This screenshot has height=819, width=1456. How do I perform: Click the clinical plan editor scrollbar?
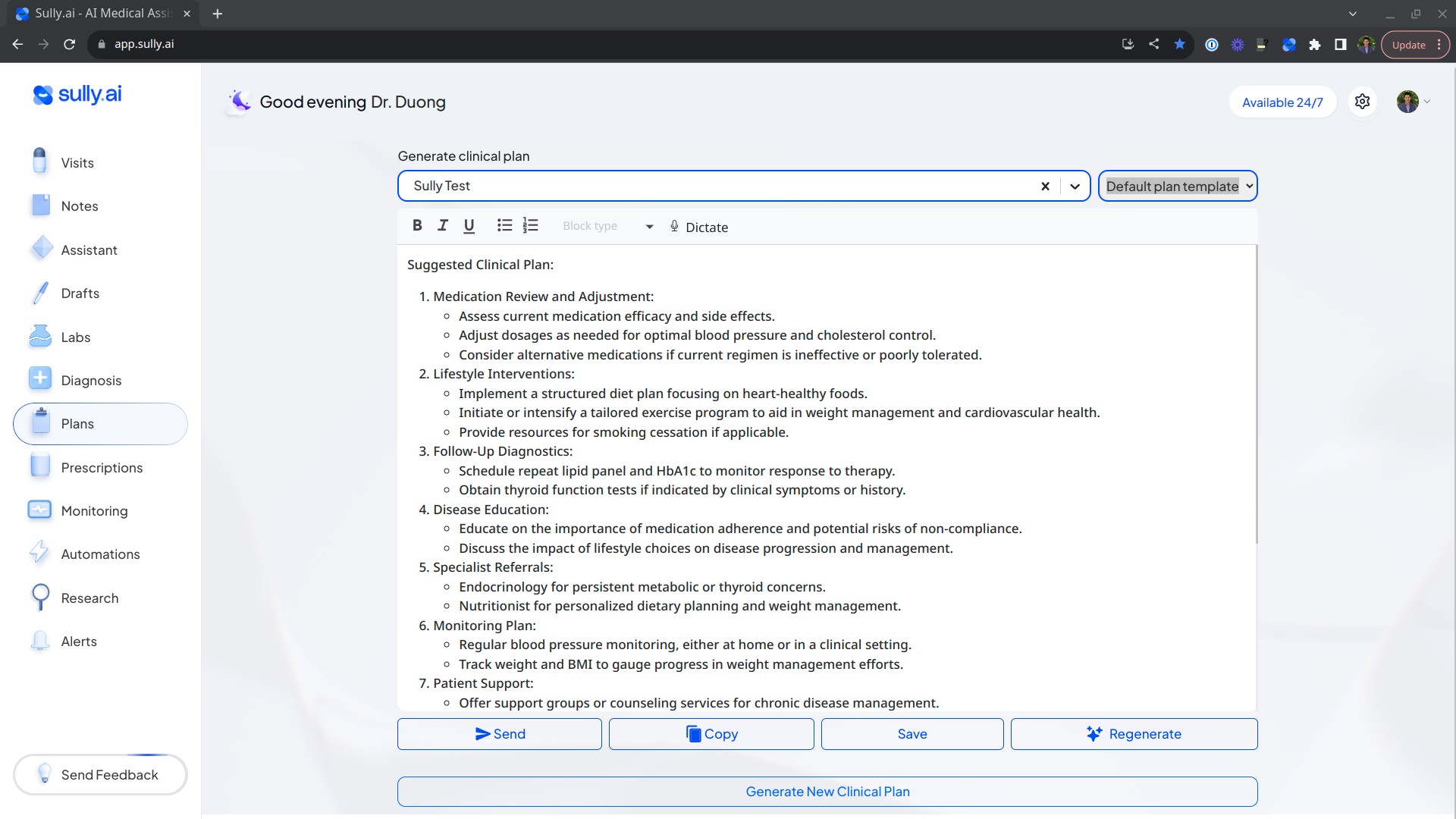click(x=1256, y=394)
